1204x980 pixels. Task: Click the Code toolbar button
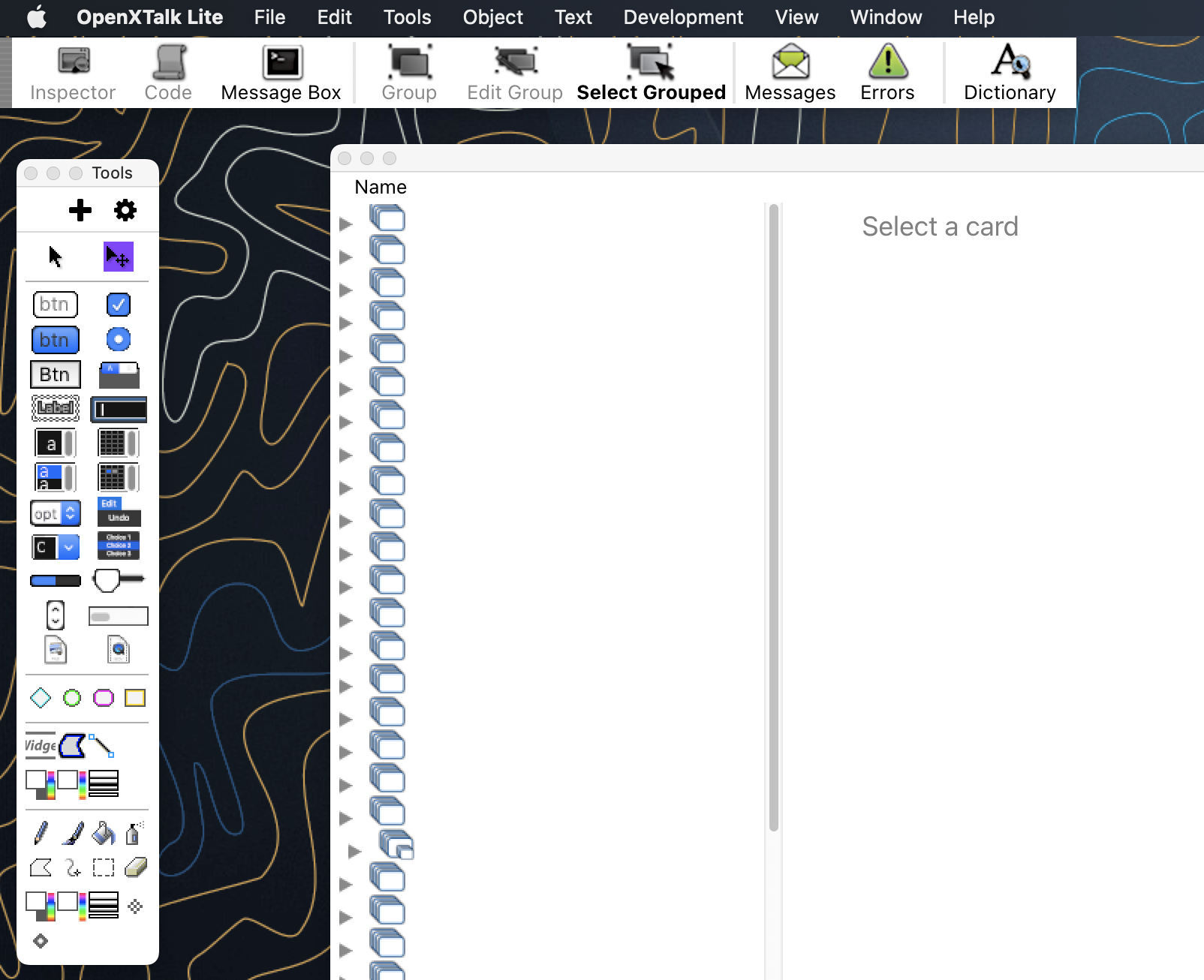pyautogui.click(x=168, y=73)
